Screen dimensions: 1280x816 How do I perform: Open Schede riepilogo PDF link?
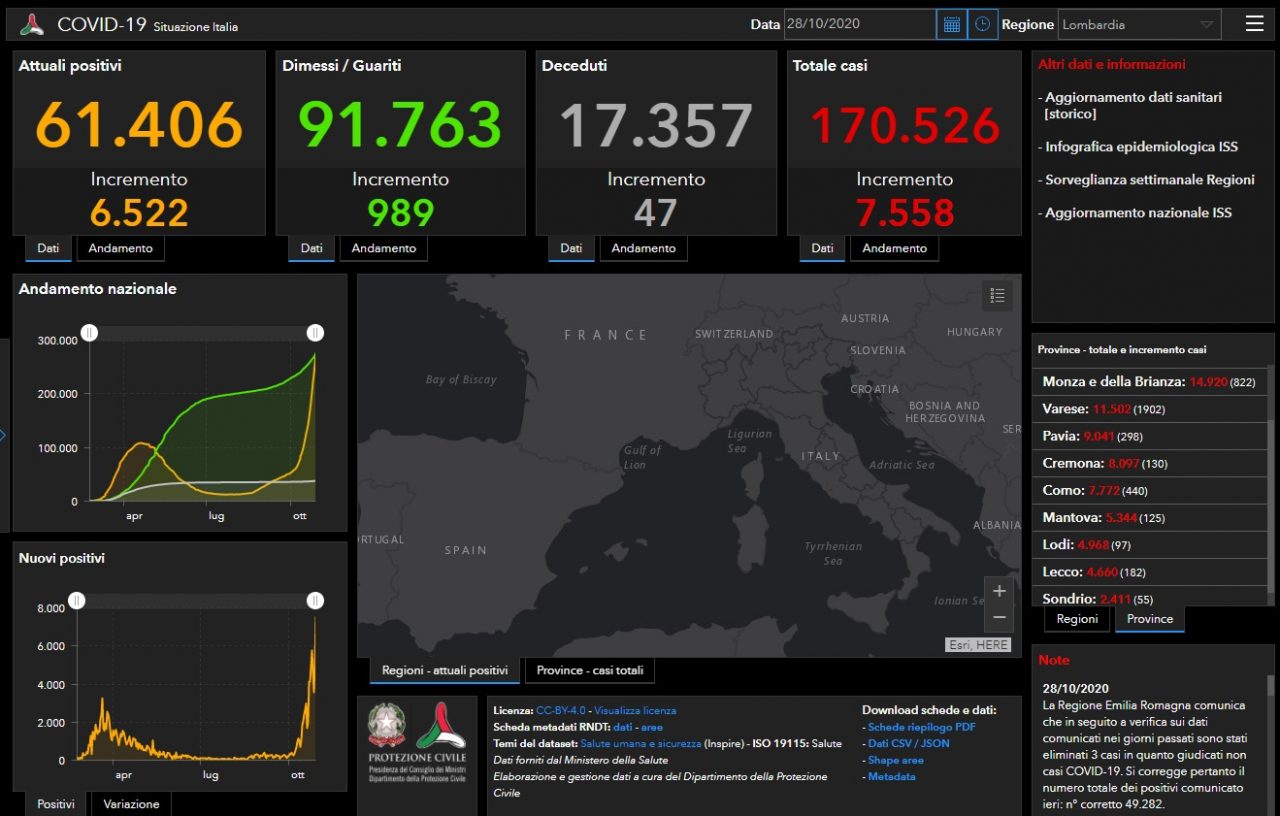click(921, 727)
